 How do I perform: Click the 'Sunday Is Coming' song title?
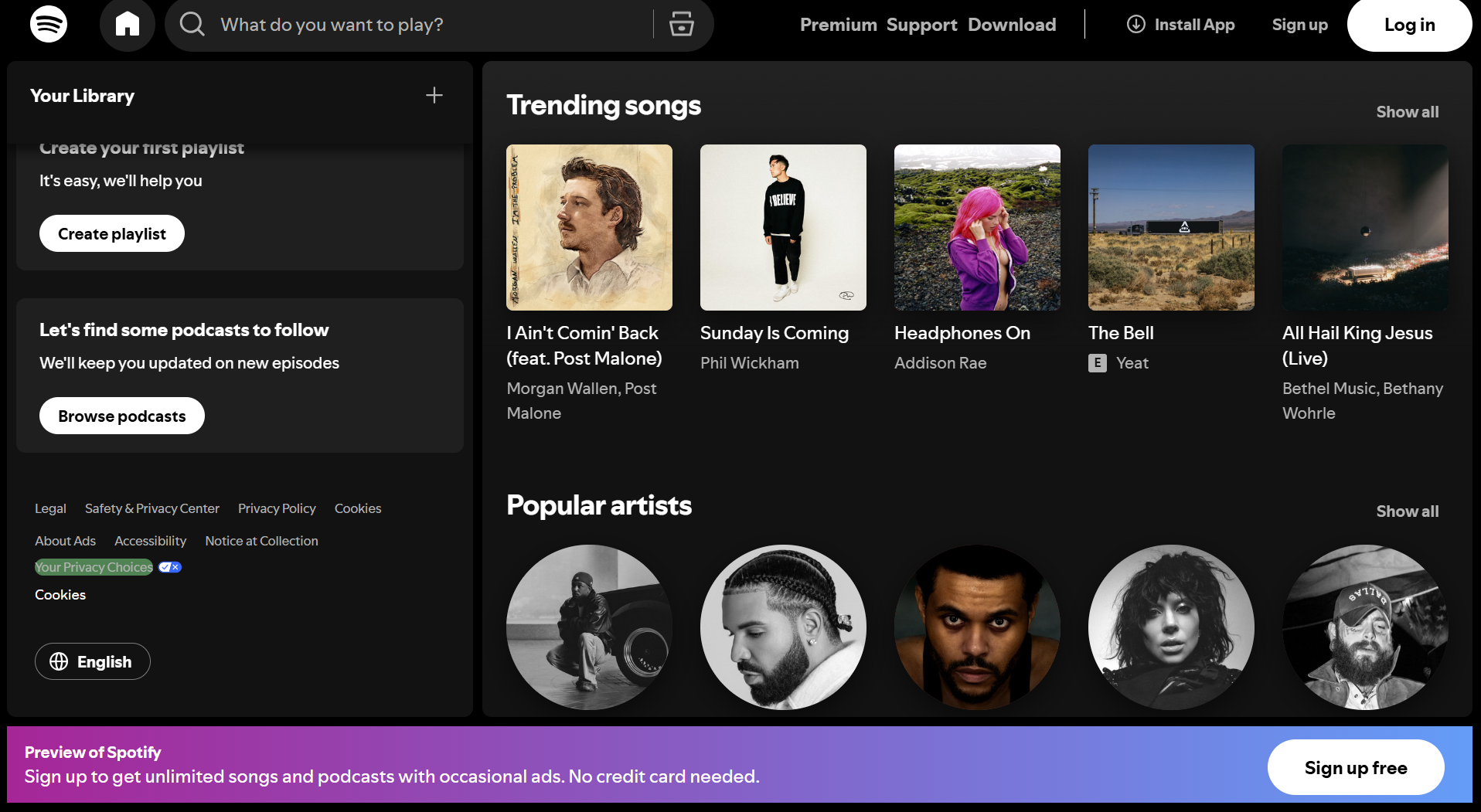[775, 333]
